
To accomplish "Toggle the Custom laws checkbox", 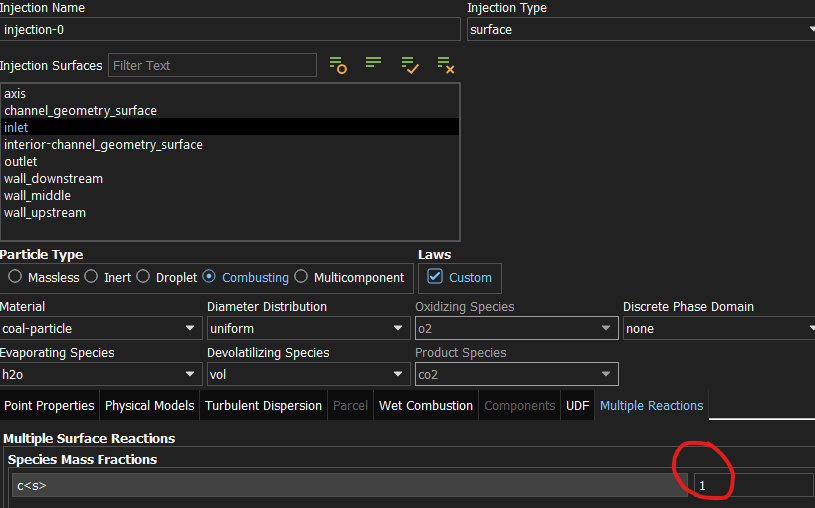I will pyautogui.click(x=435, y=277).
